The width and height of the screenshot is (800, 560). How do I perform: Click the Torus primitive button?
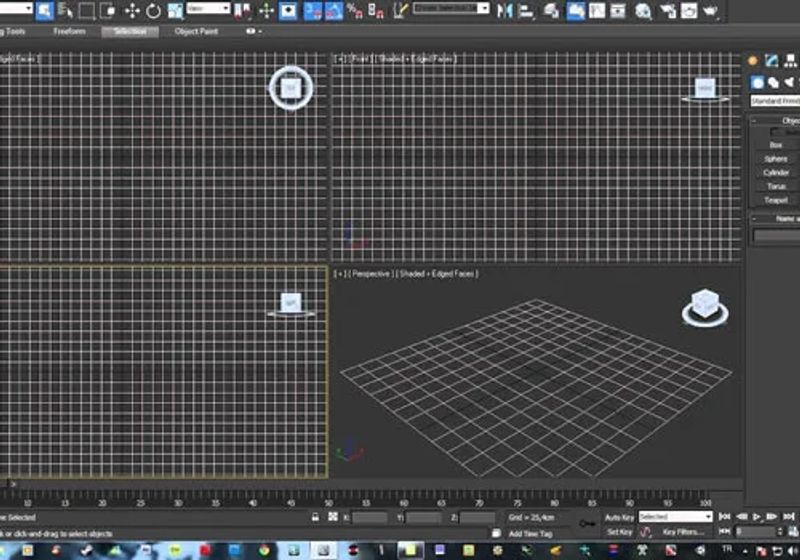776,187
